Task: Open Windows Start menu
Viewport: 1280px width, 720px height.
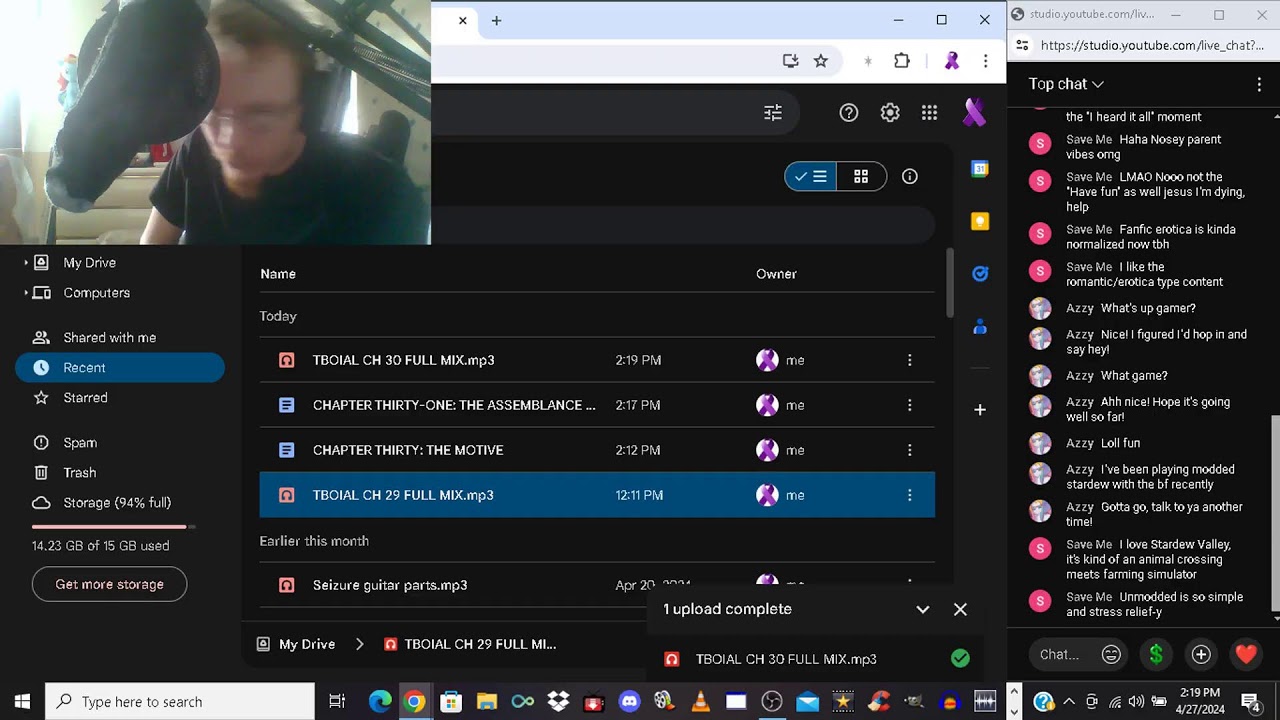Action: pos(22,702)
